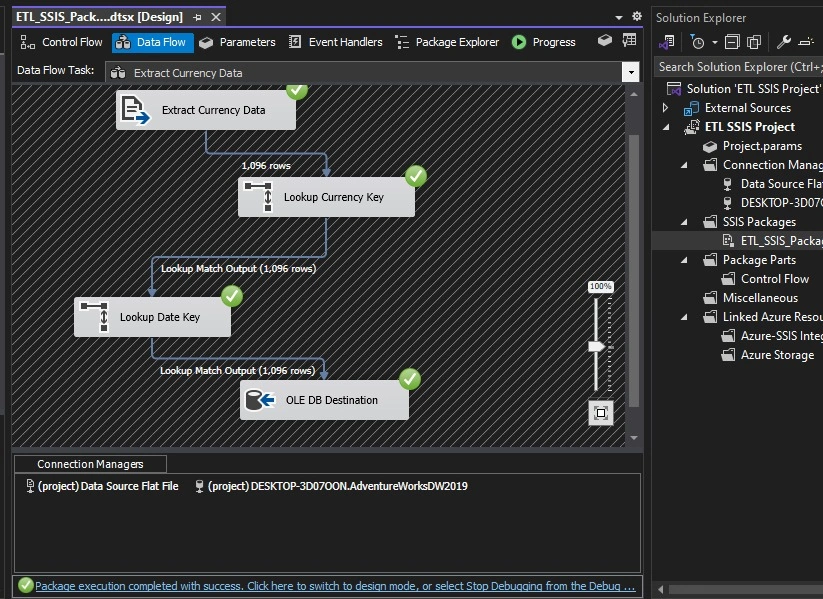This screenshot has width=823, height=599.
Task: Click the lookup icon on Lookup Date Key
Action: coord(94,317)
